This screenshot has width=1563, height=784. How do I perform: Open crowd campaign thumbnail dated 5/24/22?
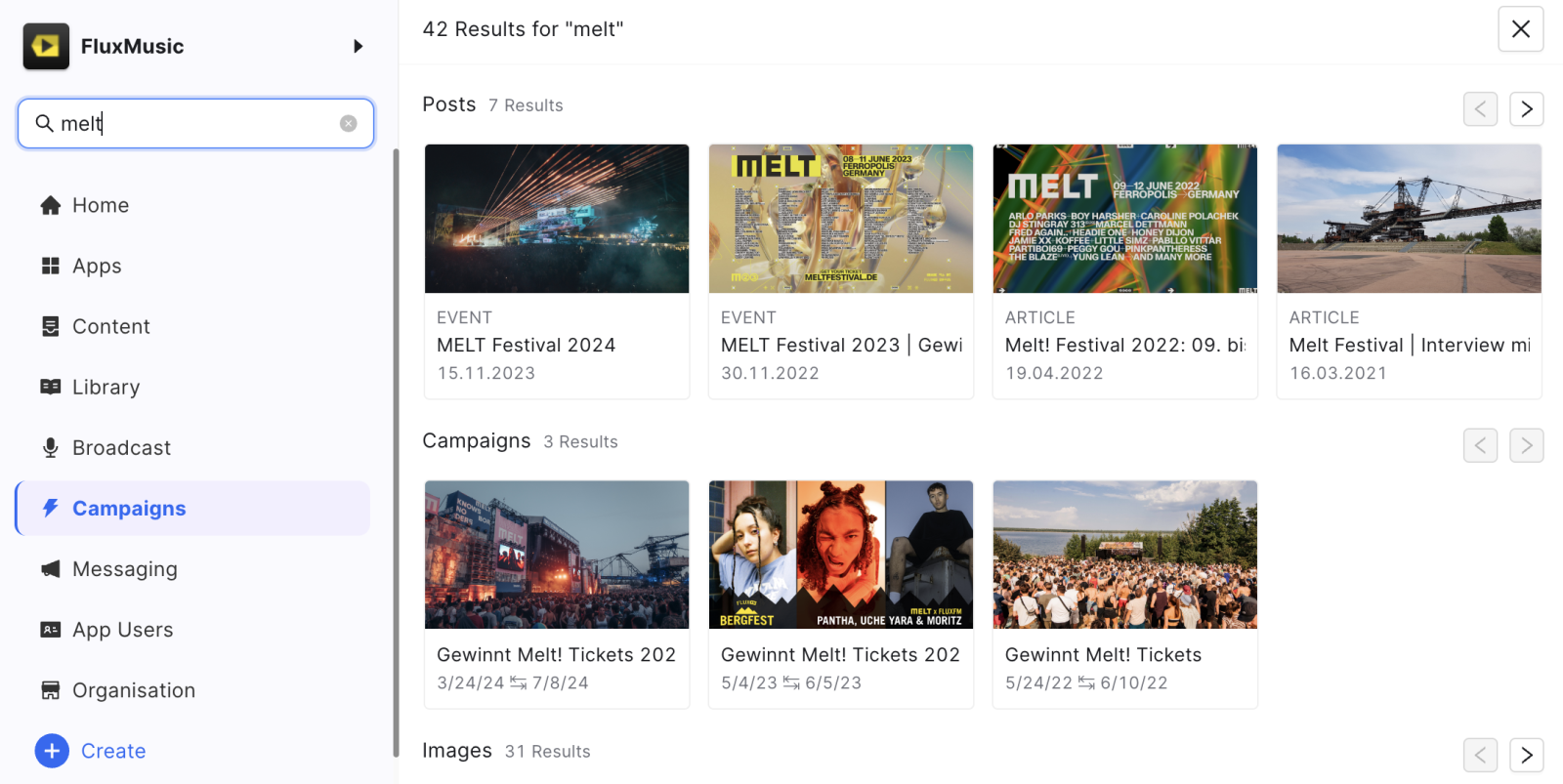pos(1125,555)
